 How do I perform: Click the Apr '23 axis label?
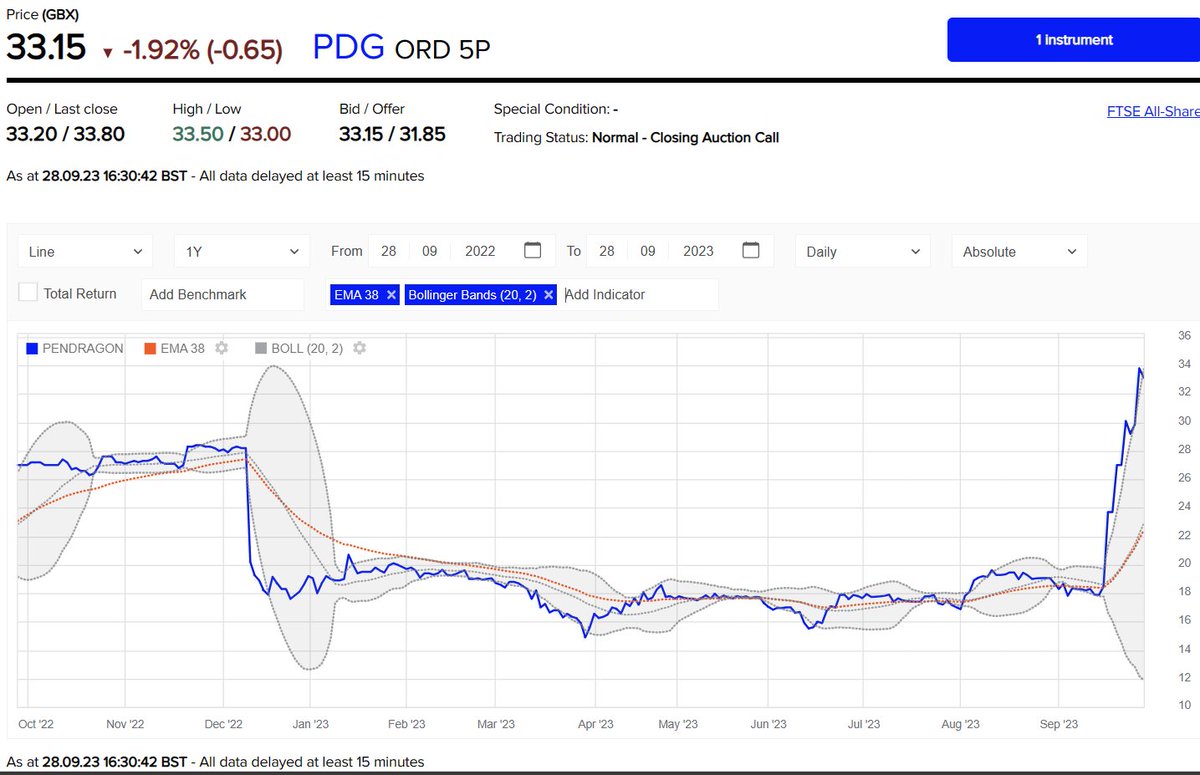pos(595,723)
